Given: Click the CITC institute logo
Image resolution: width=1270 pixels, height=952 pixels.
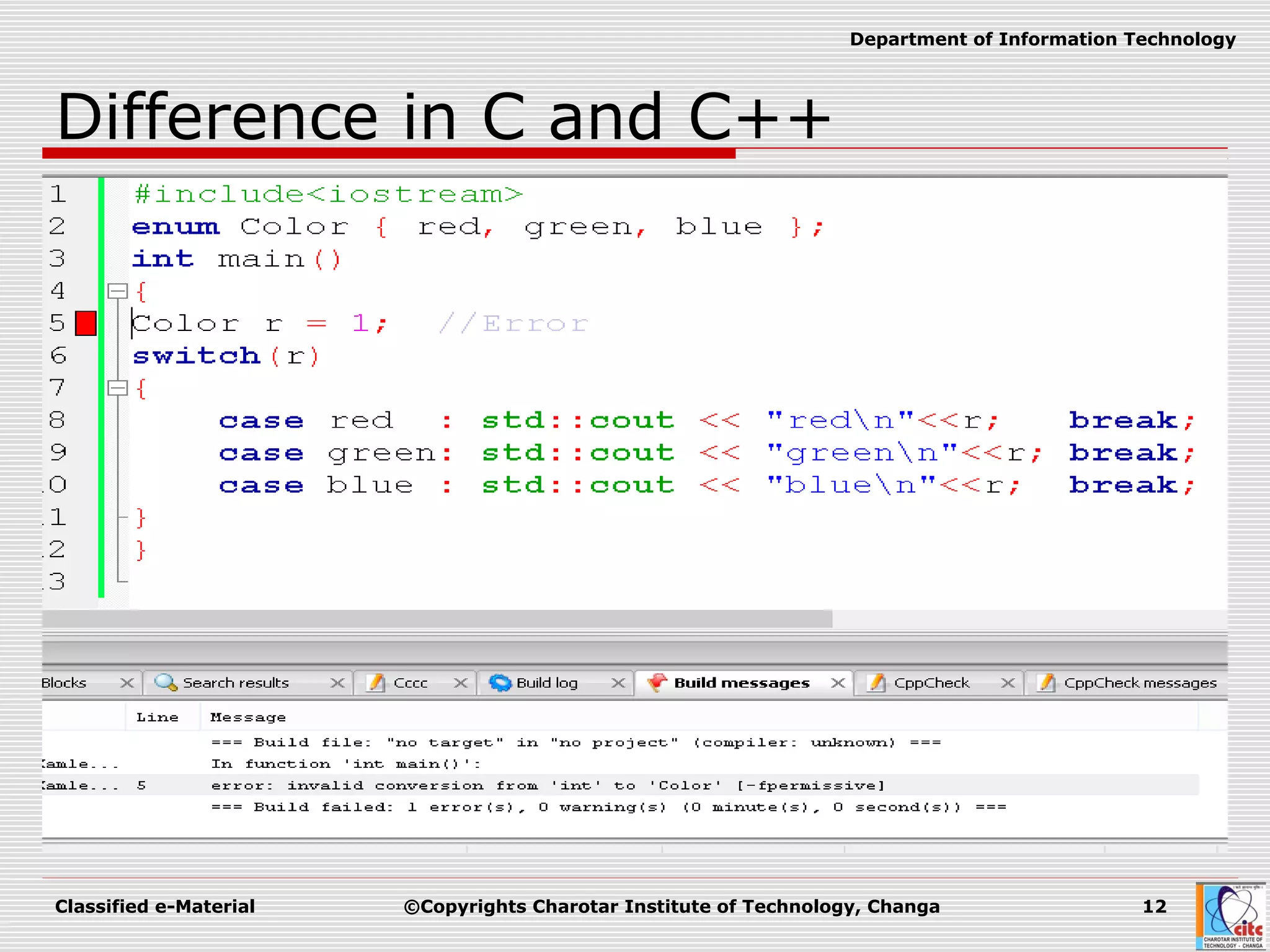Looking at the screenshot, I should pyautogui.click(x=1232, y=917).
